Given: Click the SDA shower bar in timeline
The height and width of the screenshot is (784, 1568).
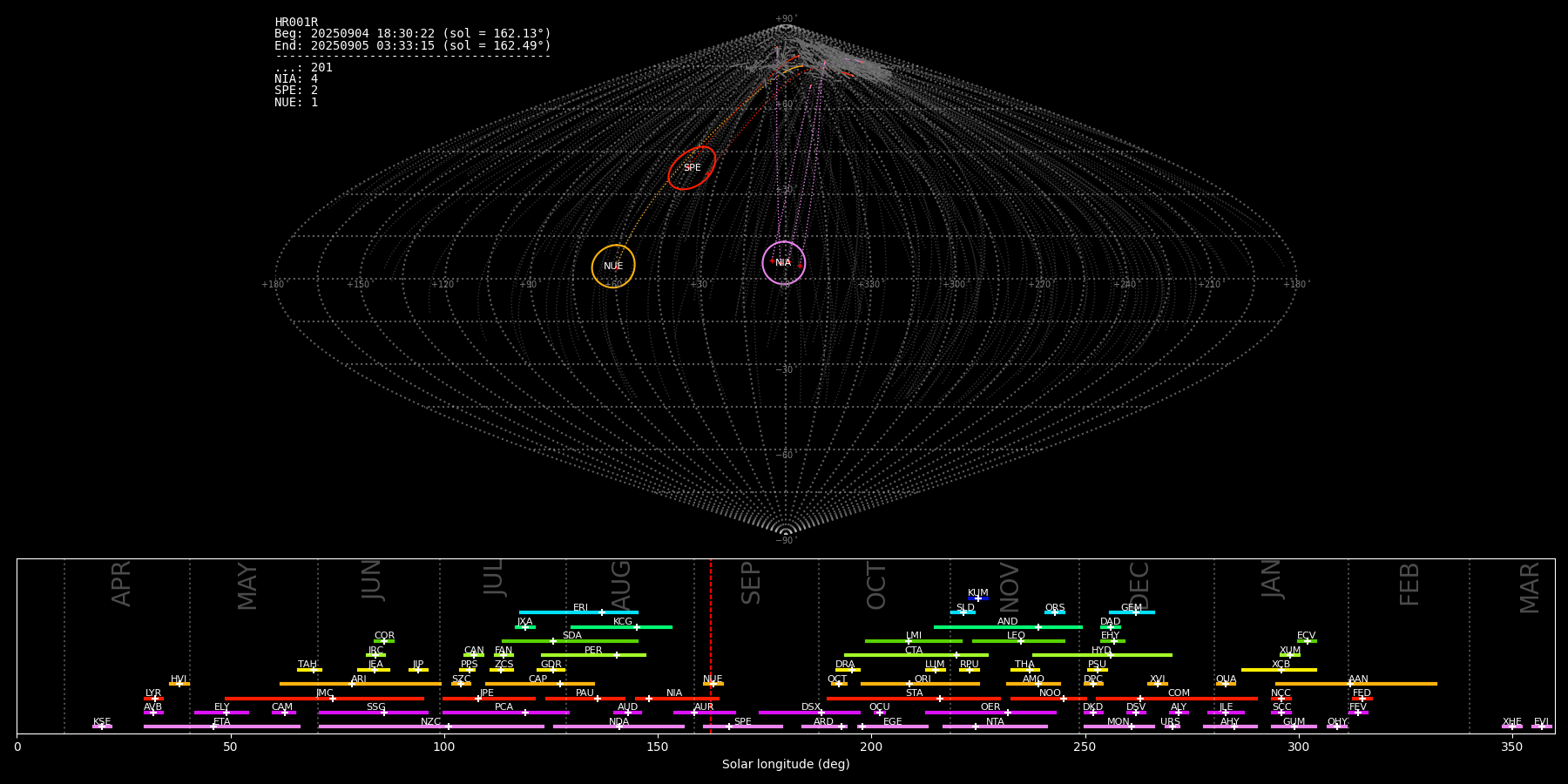Looking at the screenshot, I should (570, 641).
